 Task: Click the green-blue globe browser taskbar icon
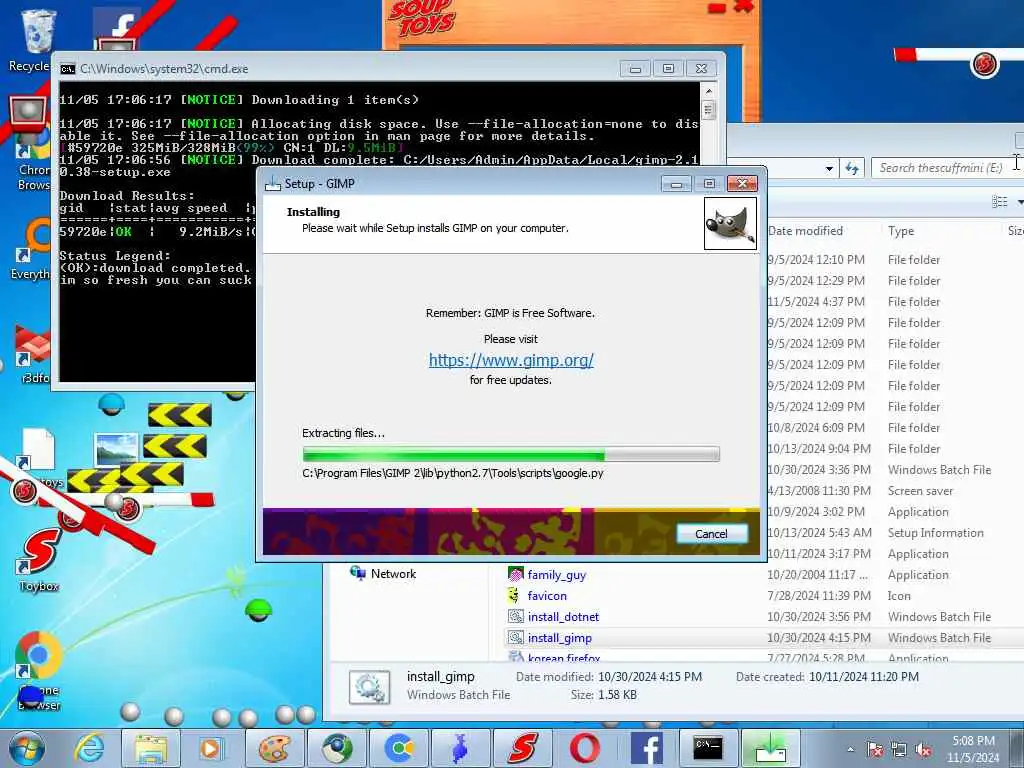337,748
